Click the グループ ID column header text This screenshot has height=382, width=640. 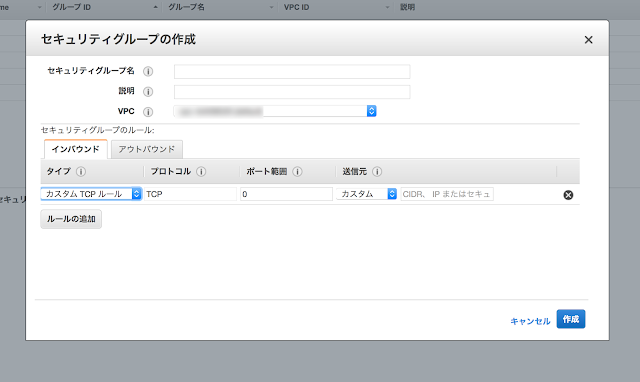(71, 7)
